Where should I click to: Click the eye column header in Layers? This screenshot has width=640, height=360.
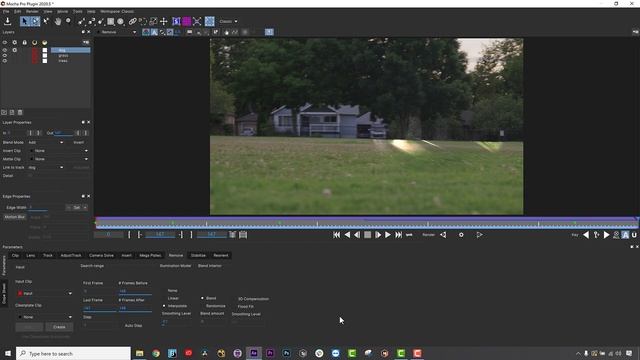point(4,42)
